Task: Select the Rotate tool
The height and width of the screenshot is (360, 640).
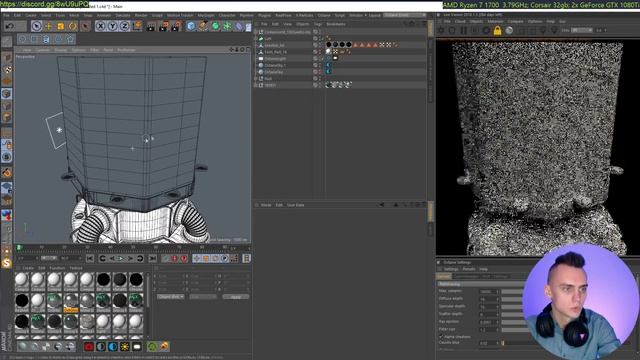Action: coord(72,26)
